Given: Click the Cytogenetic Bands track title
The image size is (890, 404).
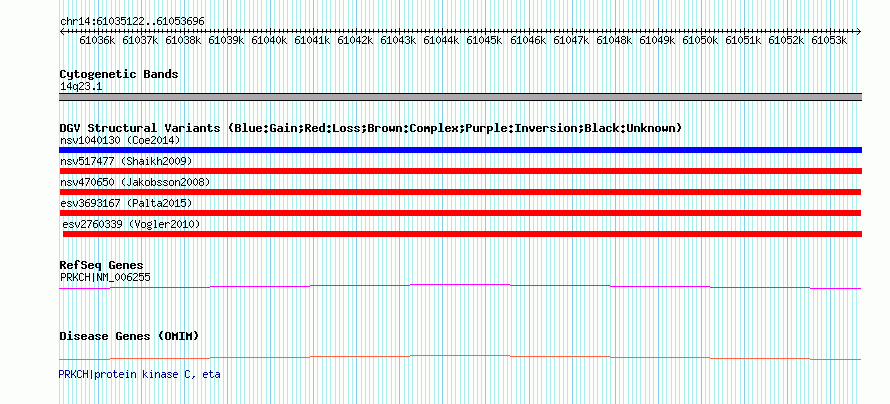Looking at the screenshot, I should (x=119, y=74).
